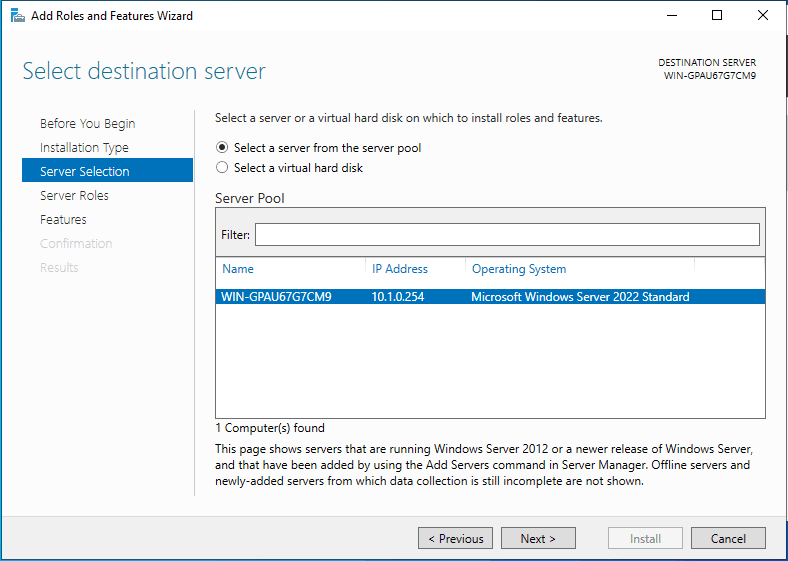Click the Previous button
Image resolution: width=788 pixels, height=561 pixels.
coord(455,539)
